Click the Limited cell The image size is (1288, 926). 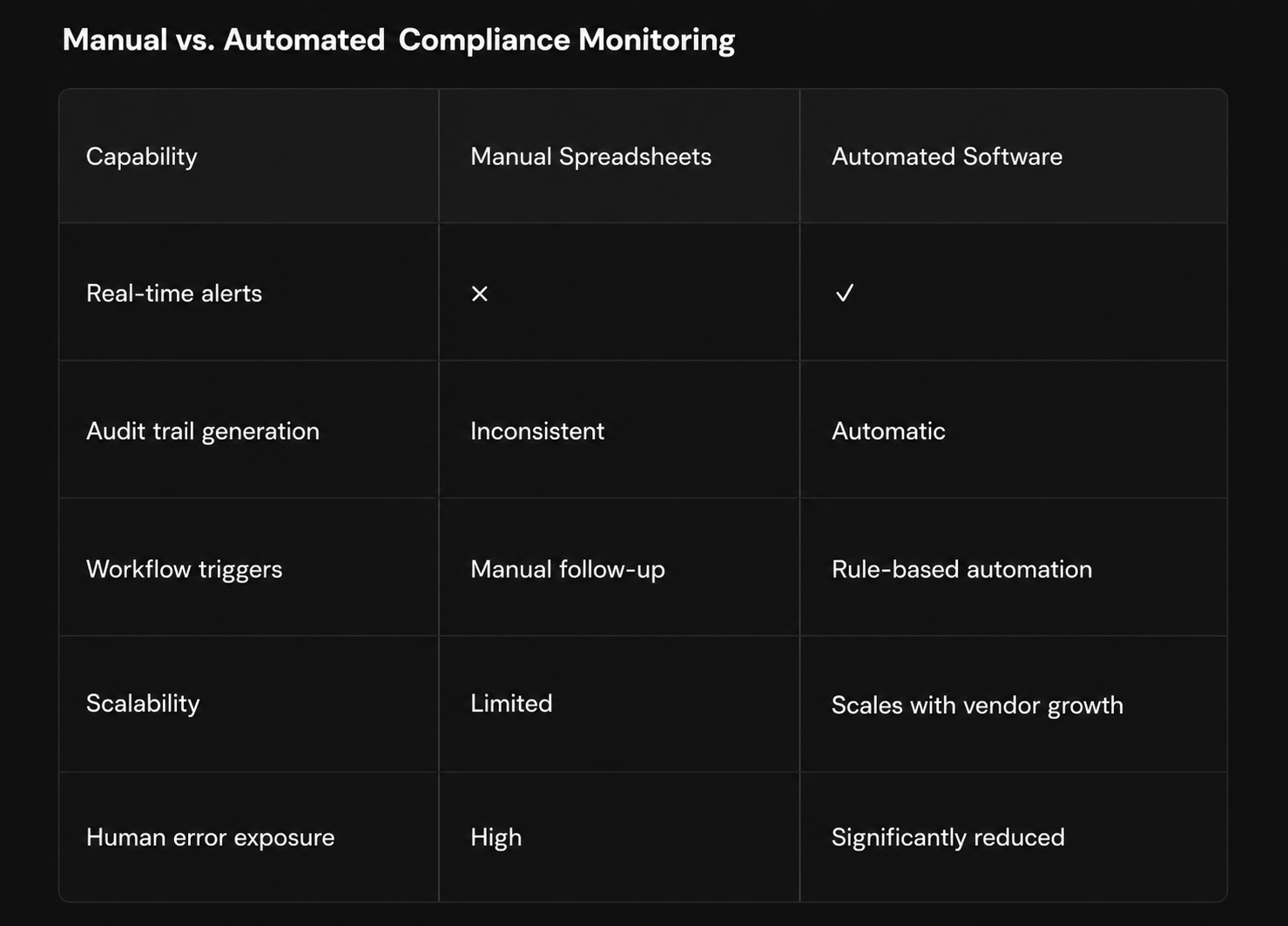point(511,704)
